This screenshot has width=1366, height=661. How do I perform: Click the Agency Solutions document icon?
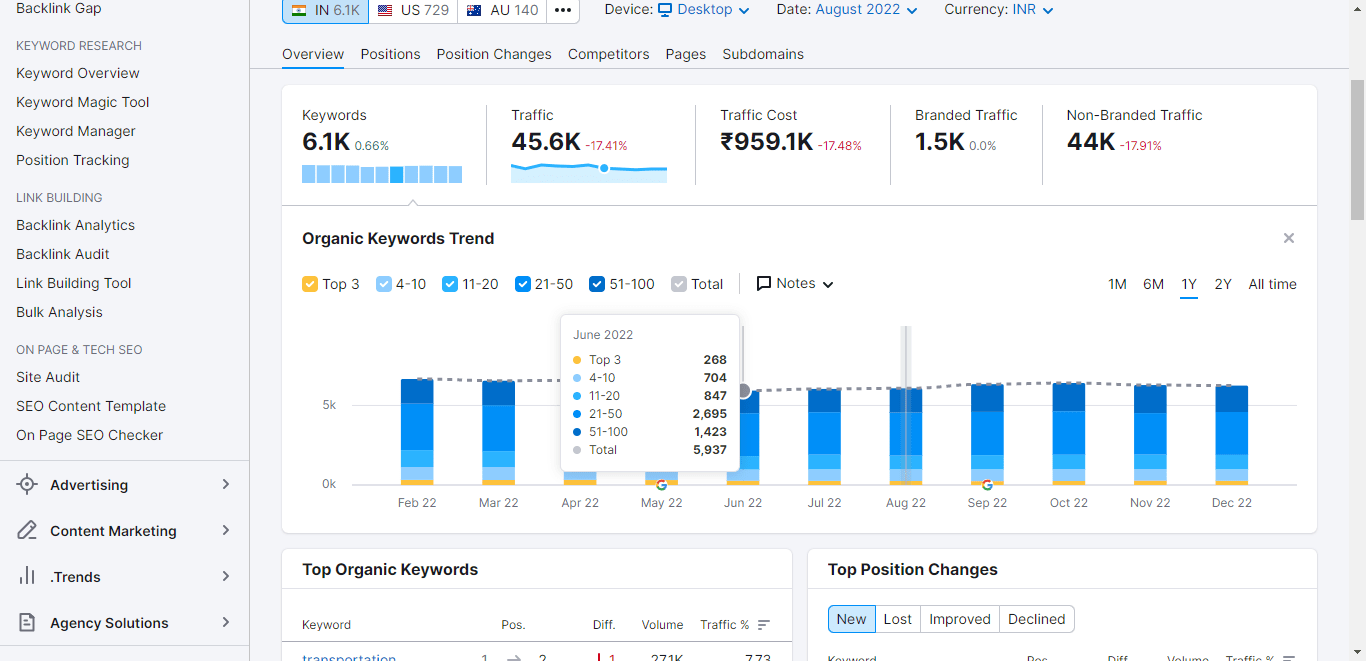[27, 623]
